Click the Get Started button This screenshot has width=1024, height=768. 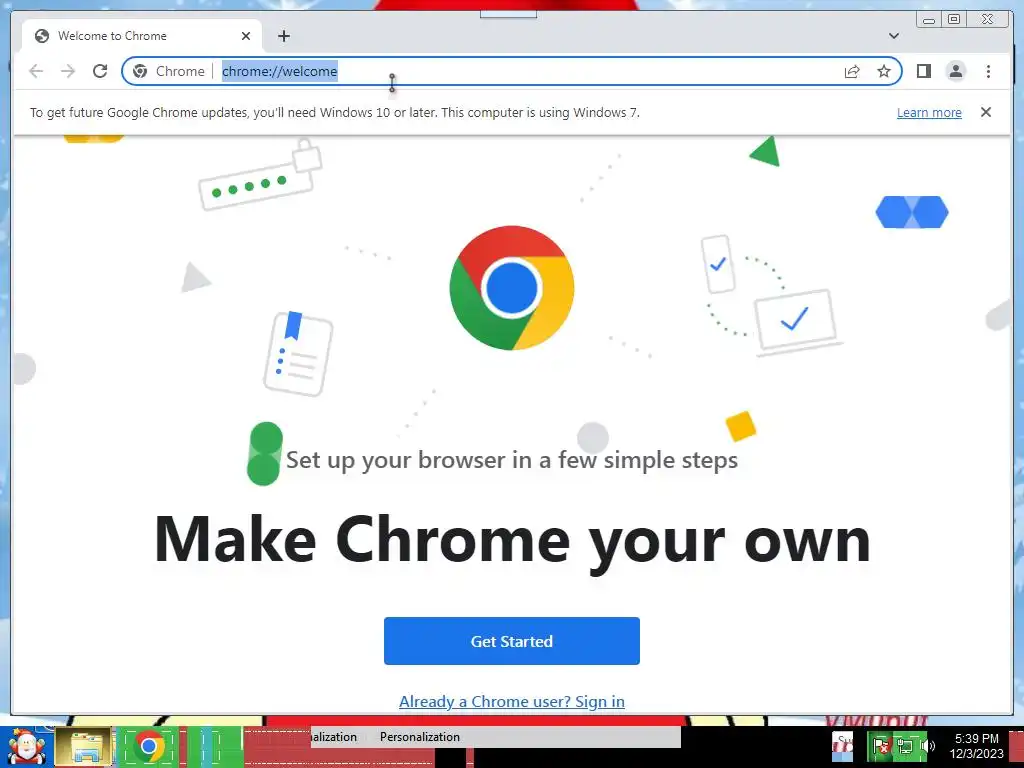click(511, 641)
